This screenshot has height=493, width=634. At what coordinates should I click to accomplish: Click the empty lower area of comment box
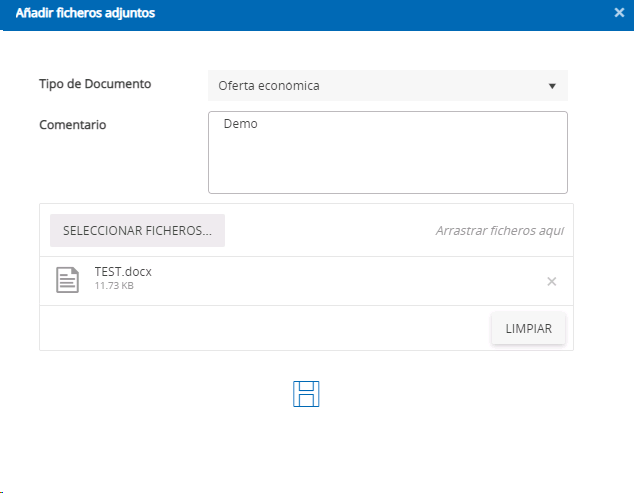(x=388, y=170)
